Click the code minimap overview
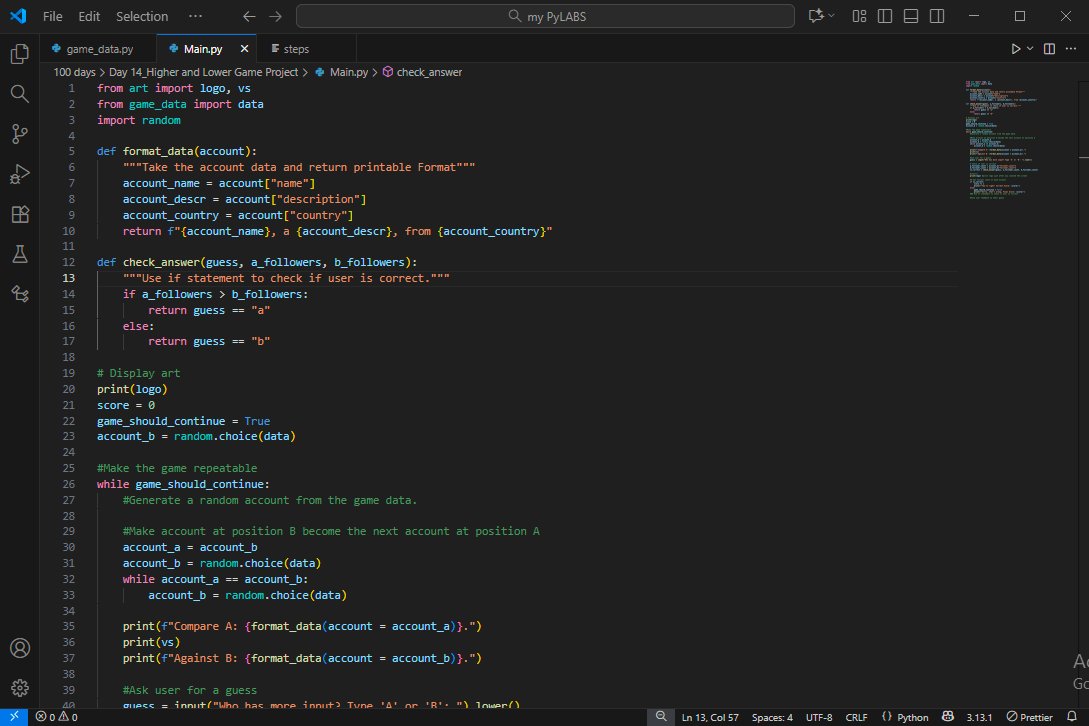 (1002, 140)
